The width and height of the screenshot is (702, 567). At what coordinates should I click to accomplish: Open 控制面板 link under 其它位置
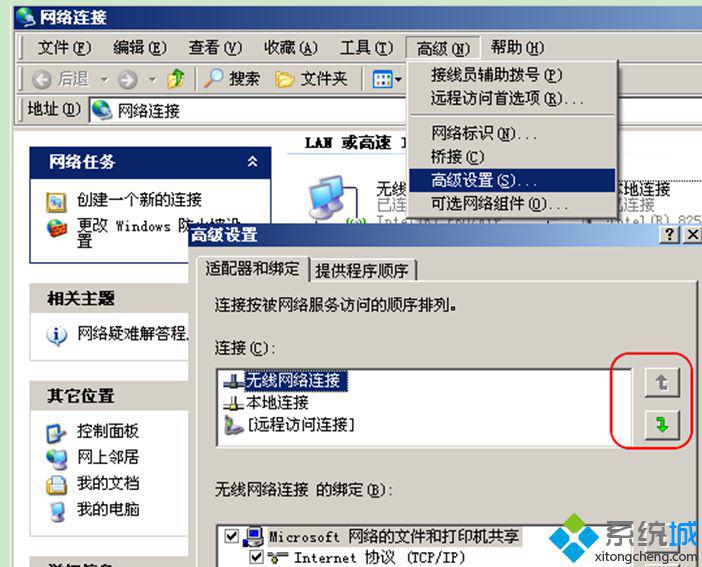tap(107, 431)
